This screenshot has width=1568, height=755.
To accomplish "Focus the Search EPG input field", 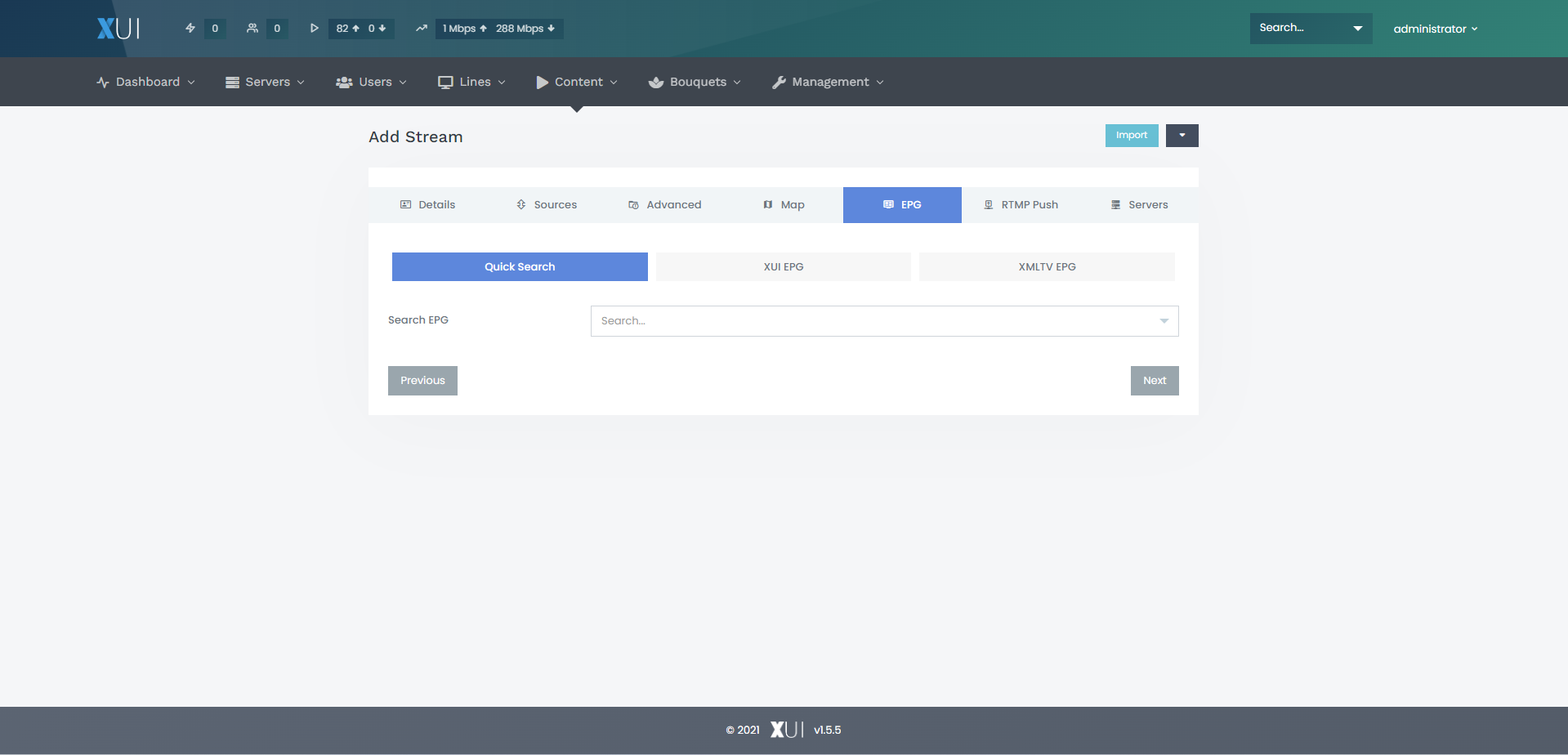I will [884, 321].
